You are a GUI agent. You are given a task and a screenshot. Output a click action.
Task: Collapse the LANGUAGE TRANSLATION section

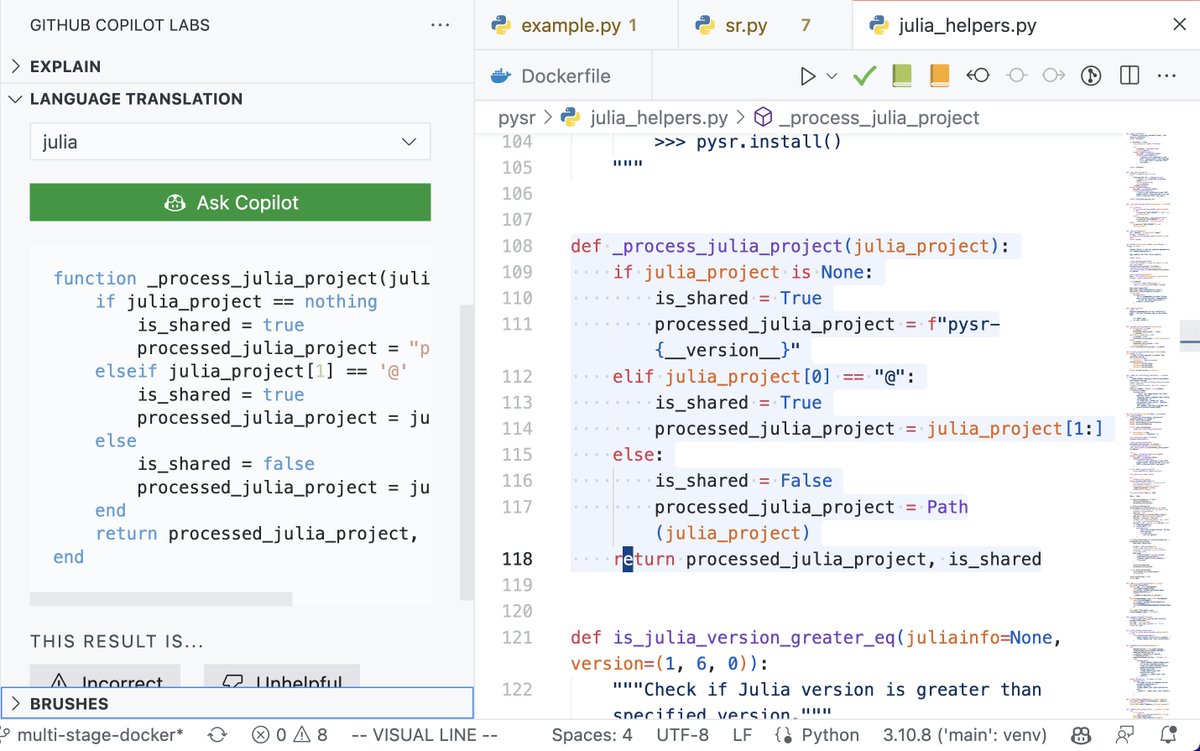coord(237,99)
